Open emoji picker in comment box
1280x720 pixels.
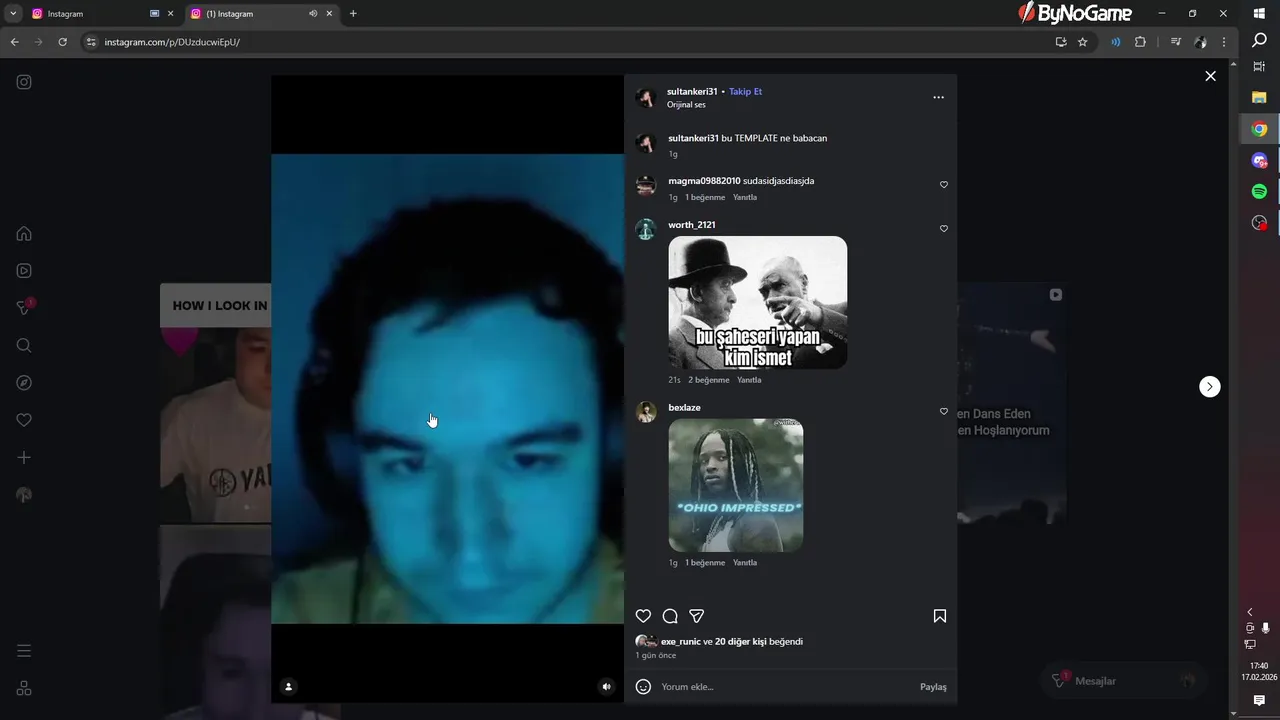pos(644,687)
